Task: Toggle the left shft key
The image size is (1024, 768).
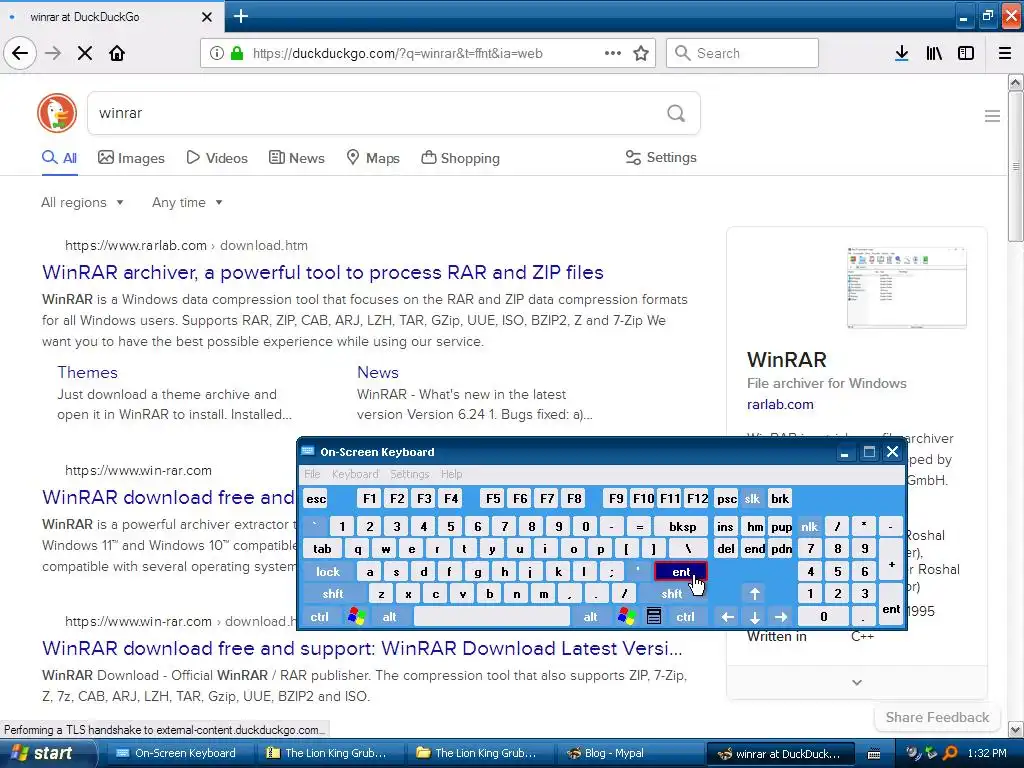Action: [332, 594]
